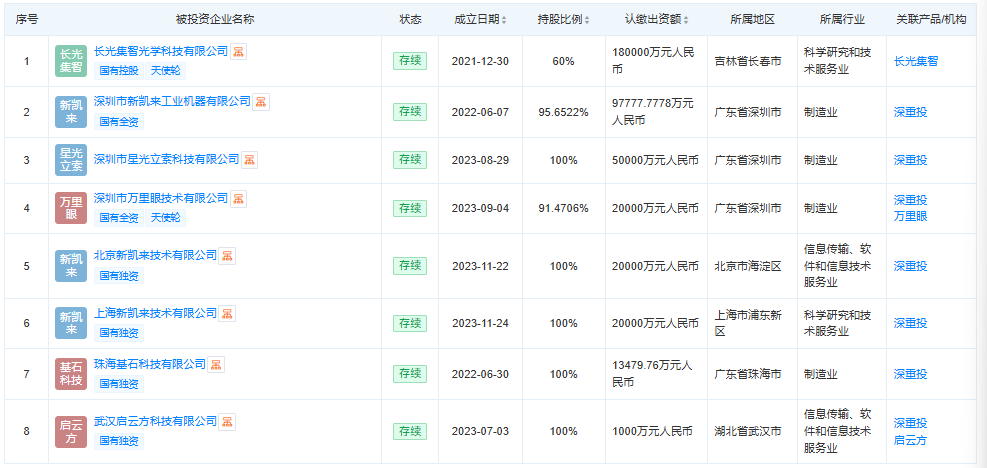Click the 长光集智 related product link
The image size is (987, 468).
pyautogui.click(x=916, y=61)
